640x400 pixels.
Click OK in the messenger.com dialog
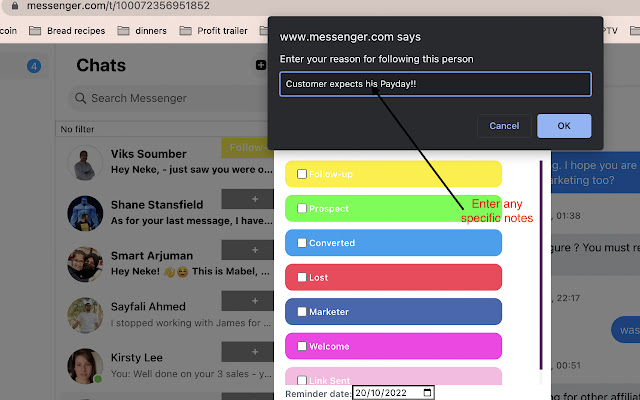564,126
